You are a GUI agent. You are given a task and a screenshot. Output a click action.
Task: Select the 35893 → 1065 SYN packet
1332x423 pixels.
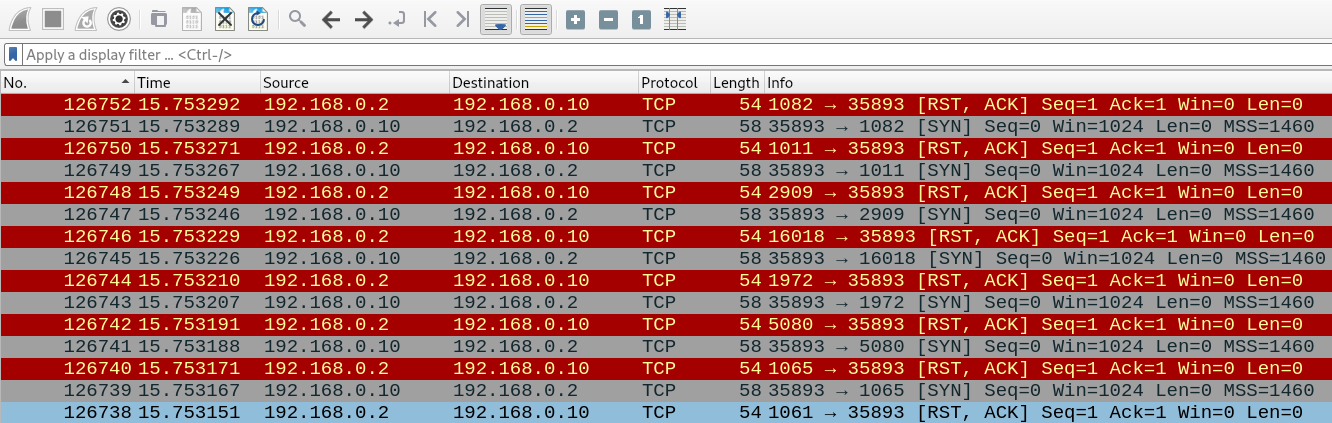pos(666,390)
